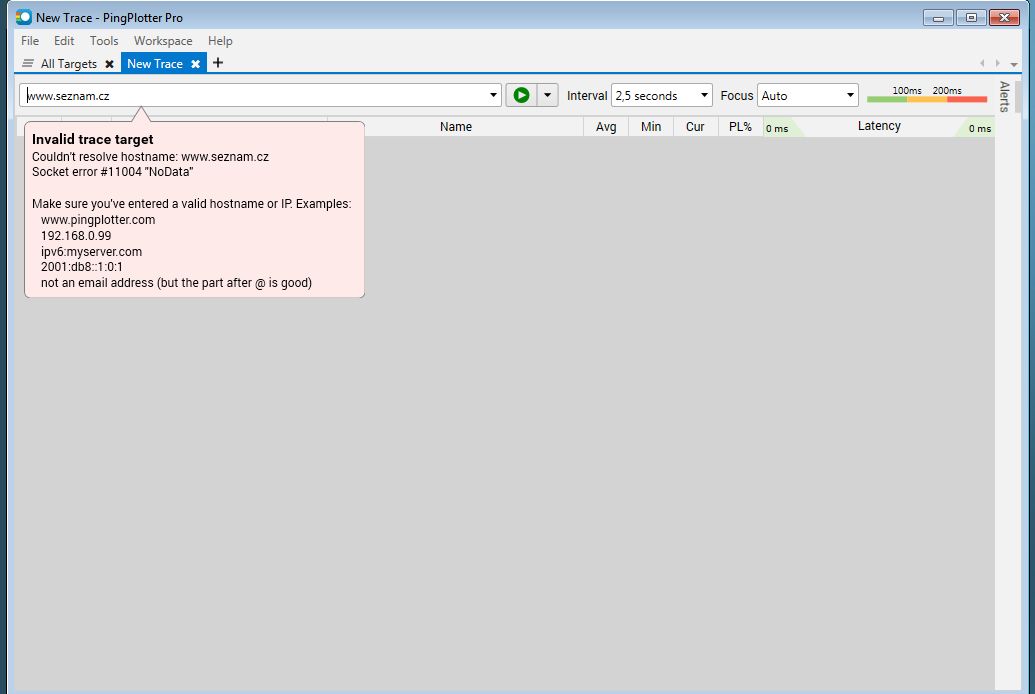
Task: Sort by the Name column header
Action: (x=455, y=126)
